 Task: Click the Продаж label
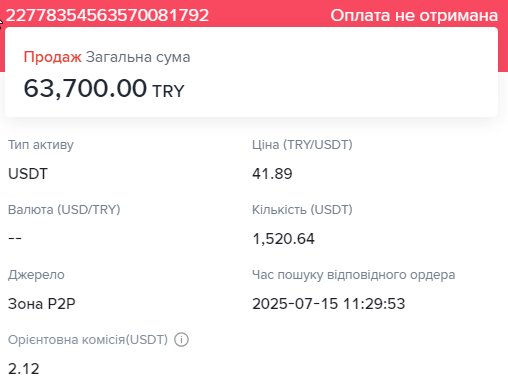(52, 57)
